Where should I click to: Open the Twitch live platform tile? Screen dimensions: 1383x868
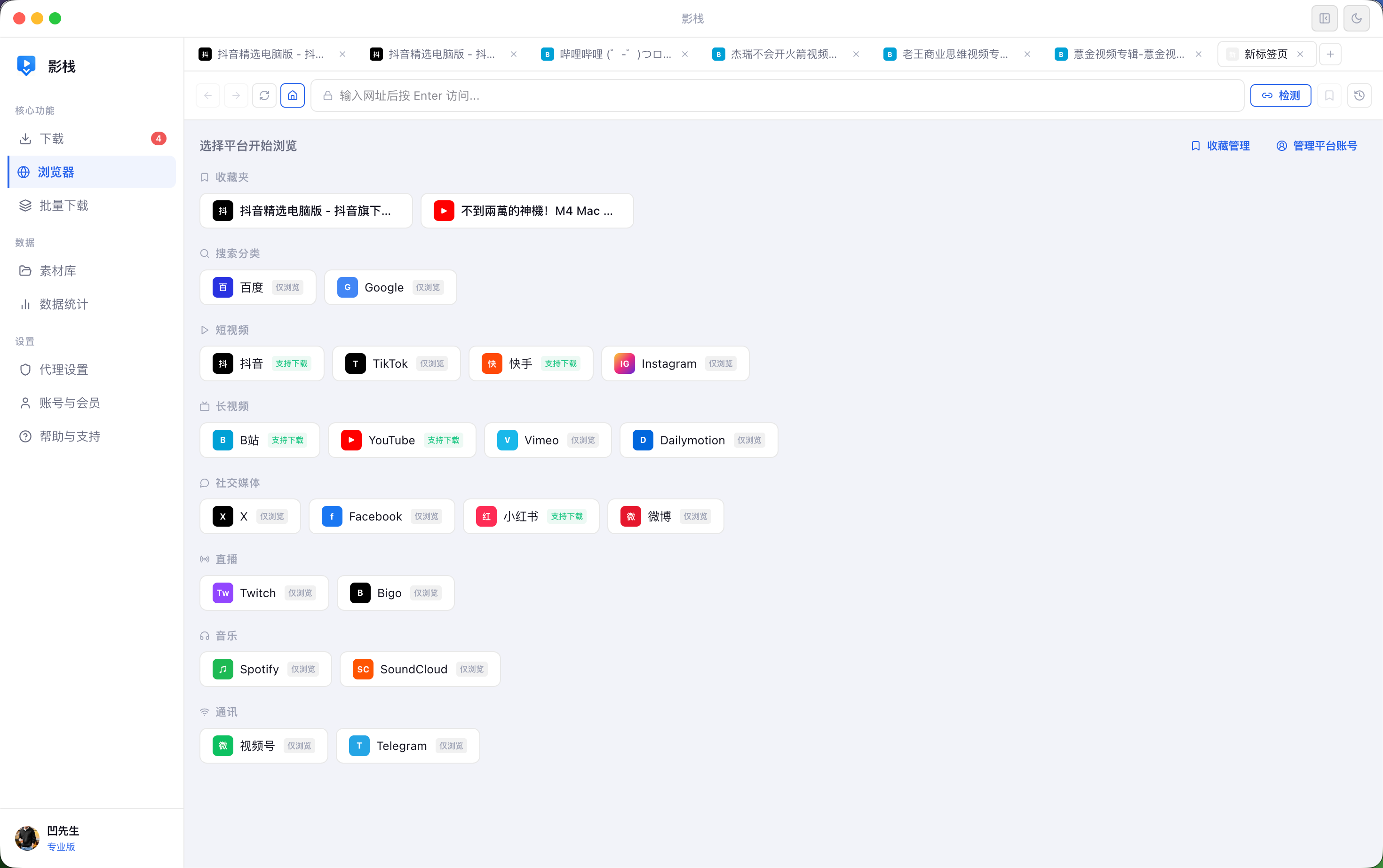(x=264, y=592)
